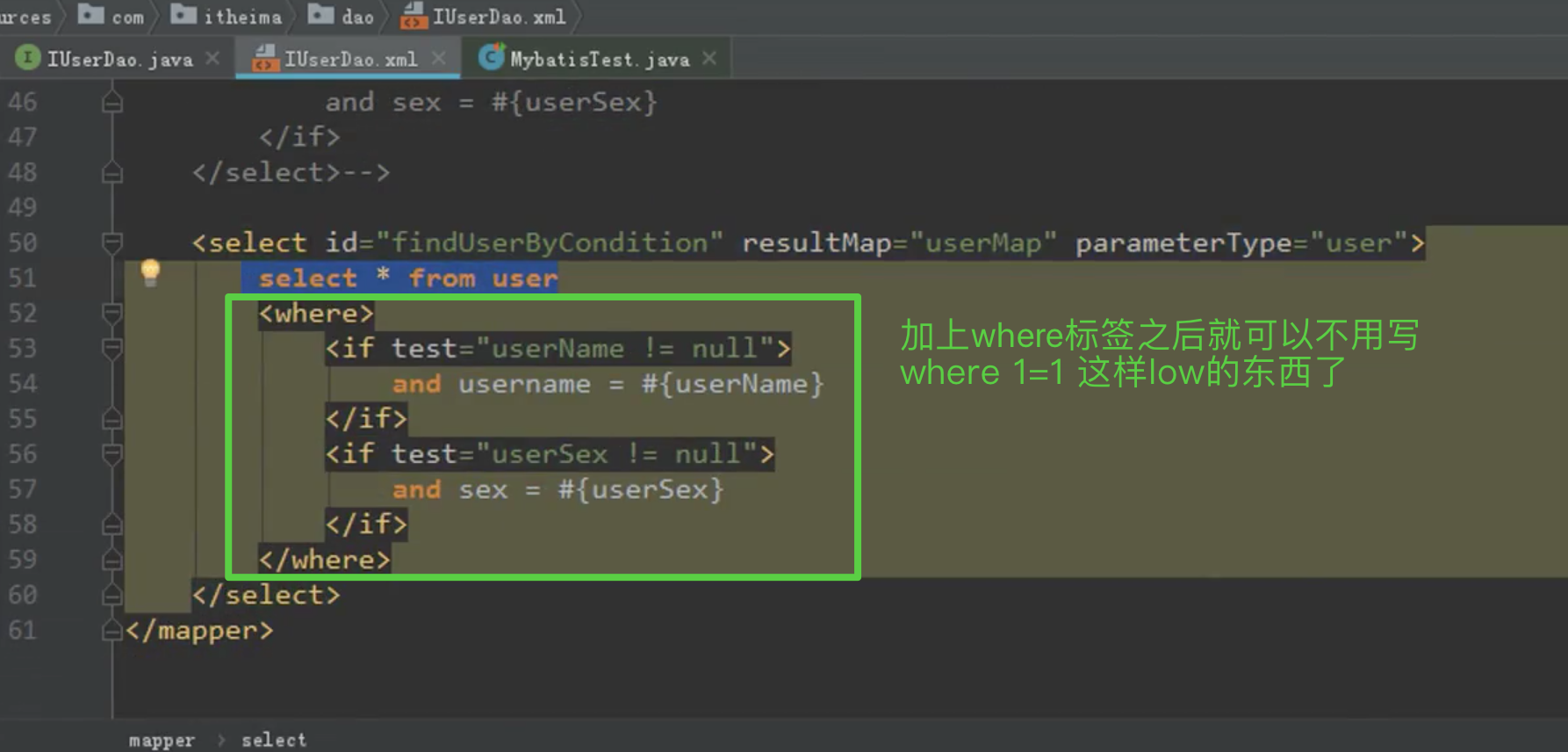Screen dimensions: 1568x752
Task: Collapse the userSex if fold on line 56
Action: click(x=111, y=453)
